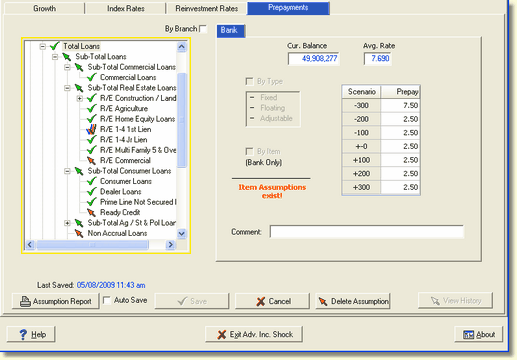
Task: Select the Bank sub-tab
Action: (231, 30)
